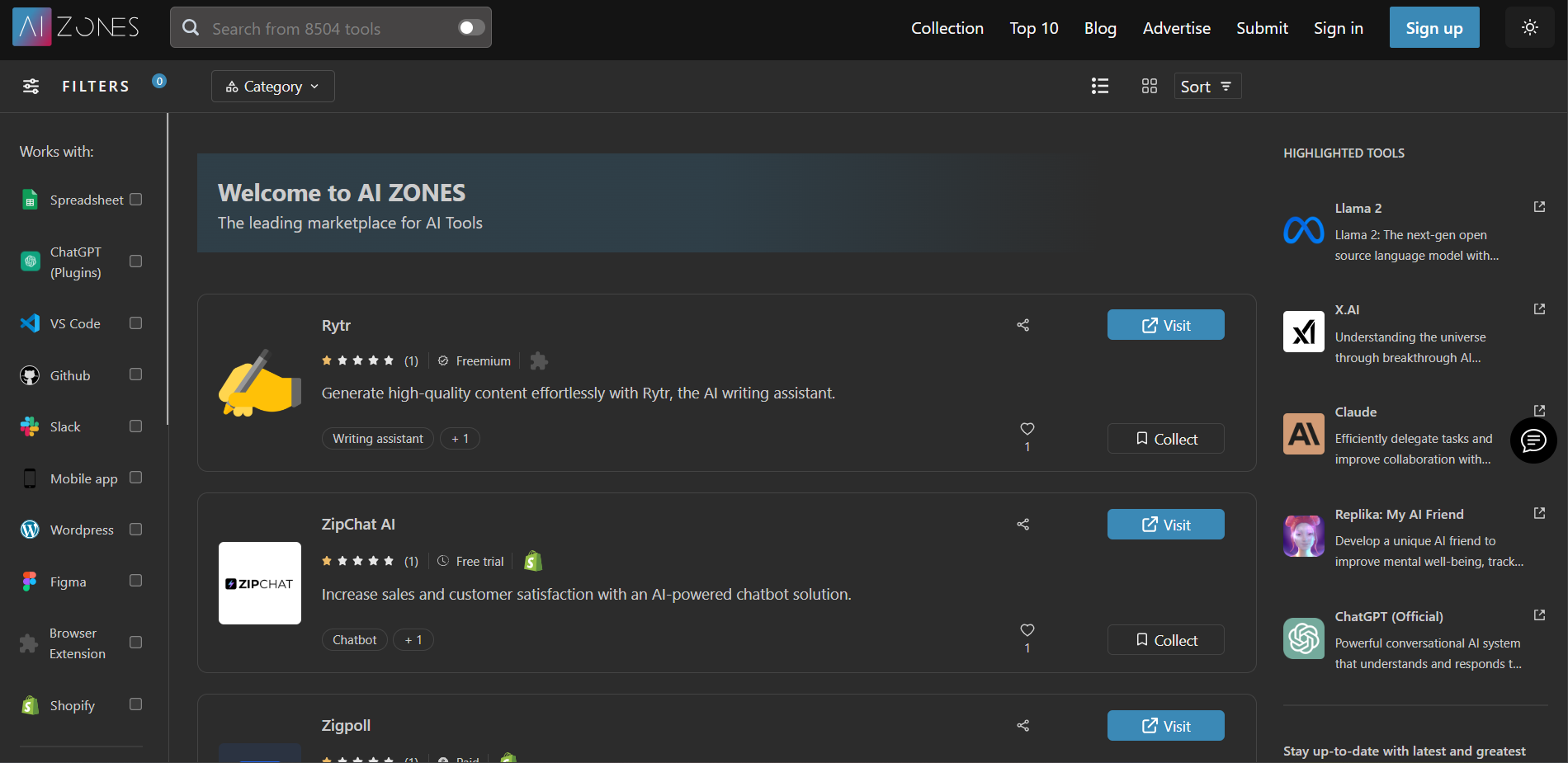Image resolution: width=1568 pixels, height=763 pixels.
Task: Toggle the light/dark theme sun icon
Action: 1529,27
